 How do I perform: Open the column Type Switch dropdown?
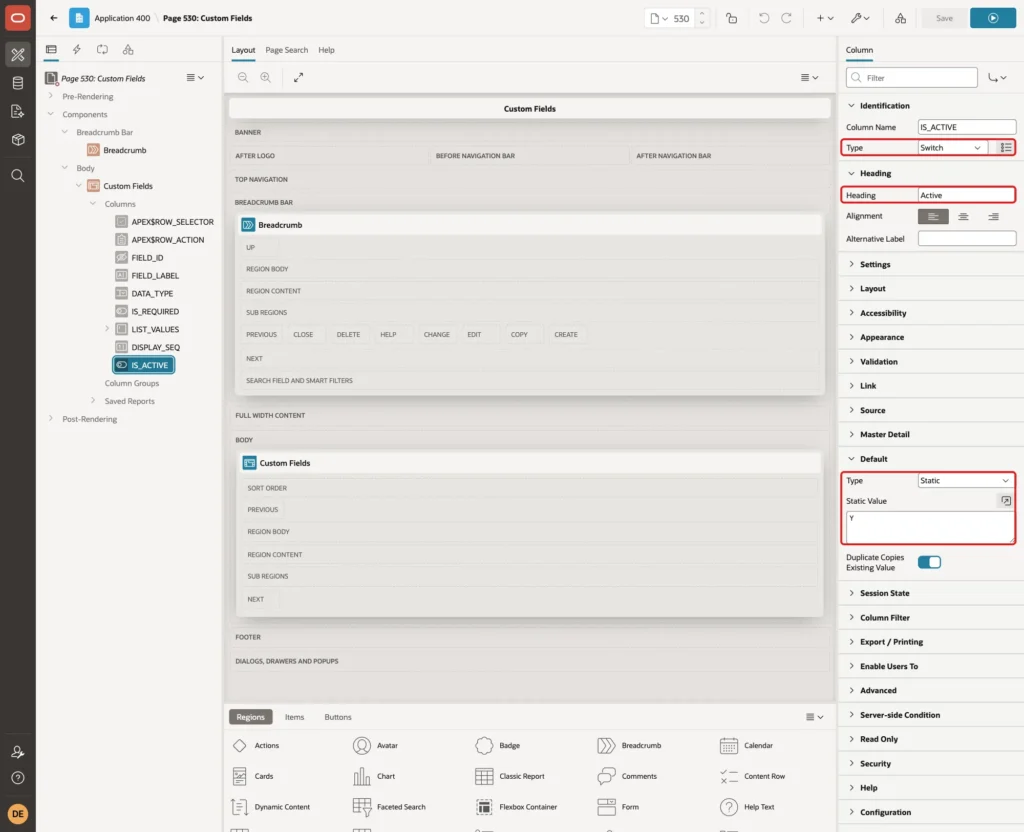[951, 148]
